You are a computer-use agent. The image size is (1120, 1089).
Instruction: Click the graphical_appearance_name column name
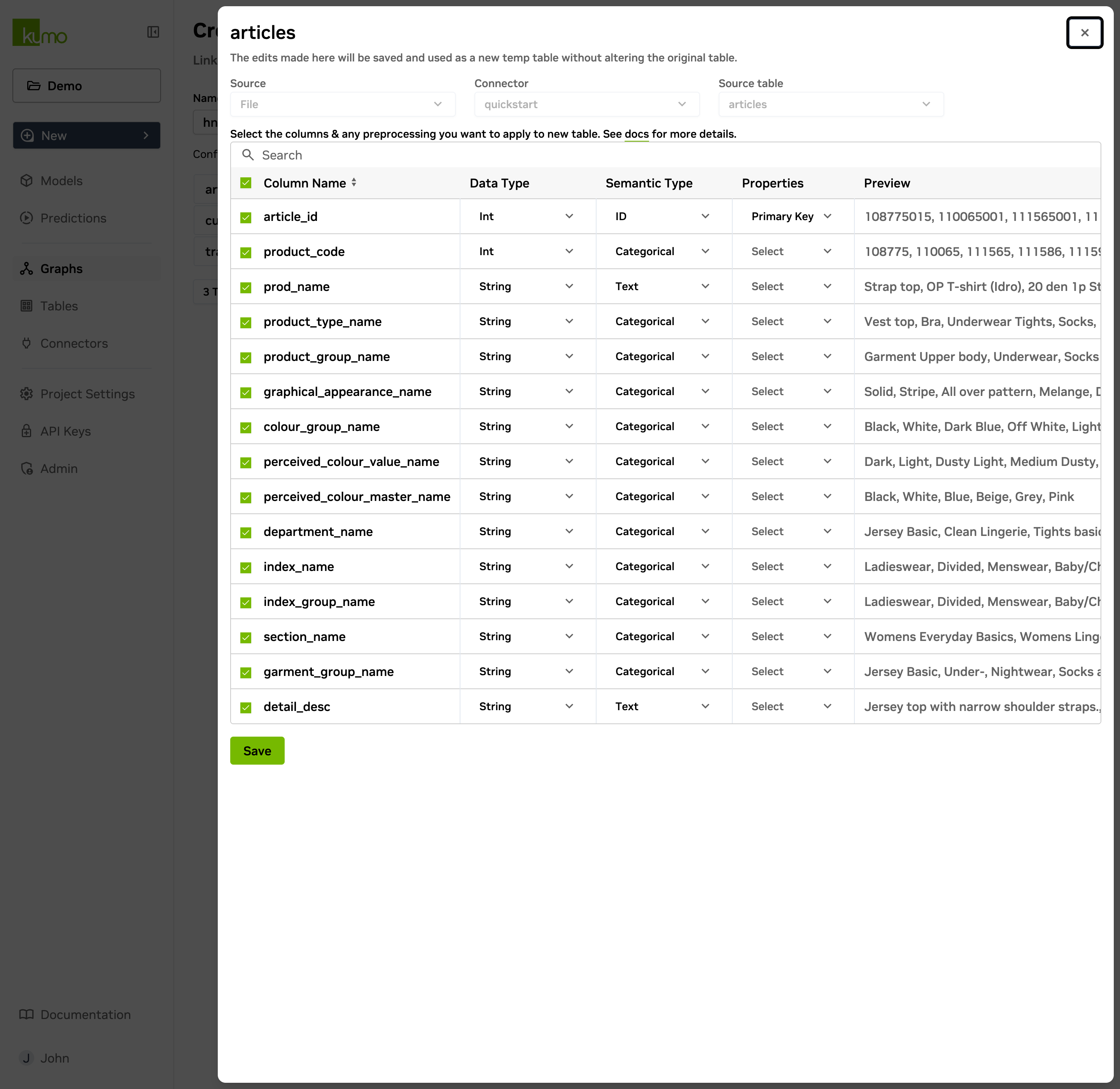[x=348, y=391]
